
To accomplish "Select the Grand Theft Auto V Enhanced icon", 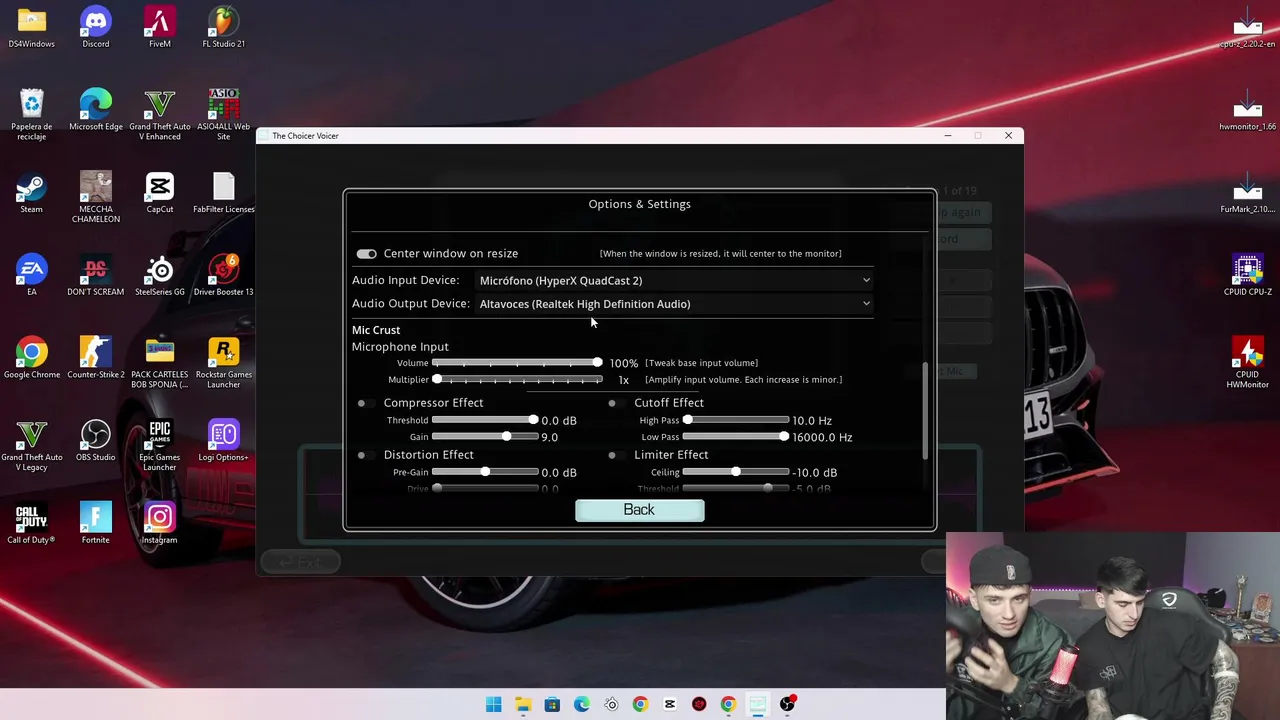I will pos(160,115).
